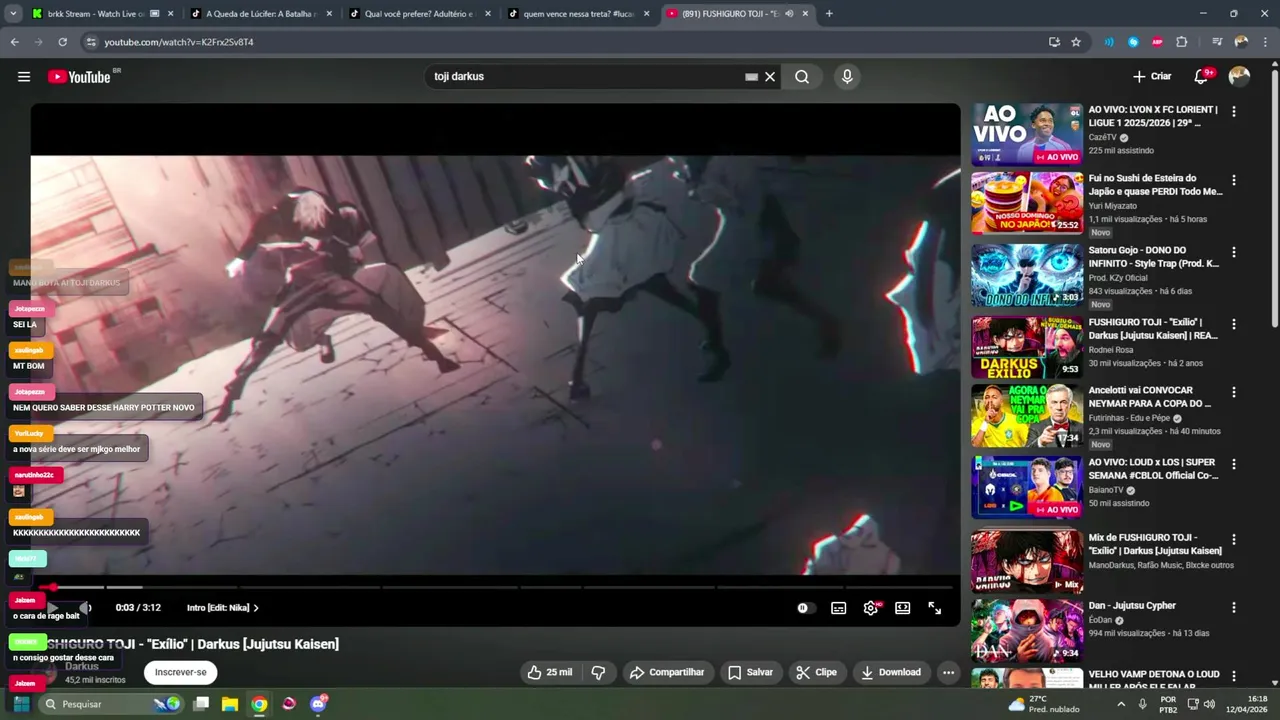Open options menu for LYON X FC LORIENT video
Viewport: 1280px width, 720px height.
pos(1234,112)
